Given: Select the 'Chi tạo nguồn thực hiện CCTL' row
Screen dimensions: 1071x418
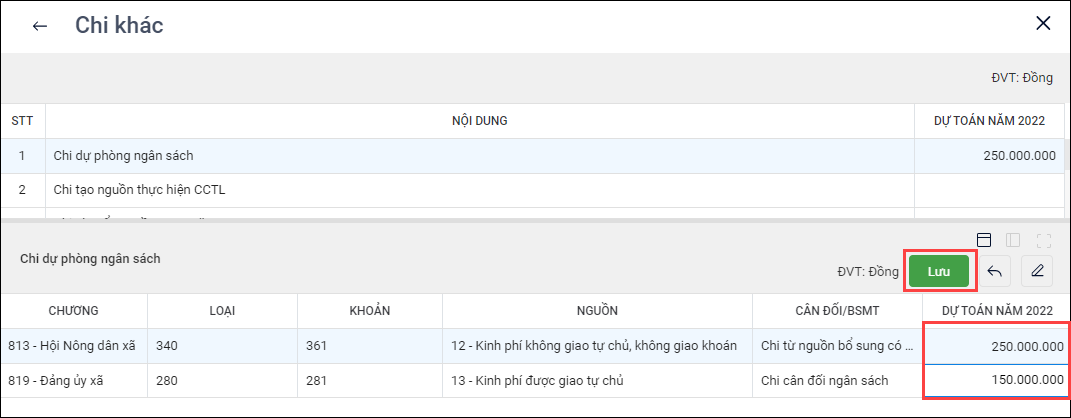Looking at the screenshot, I should (x=480, y=190).
